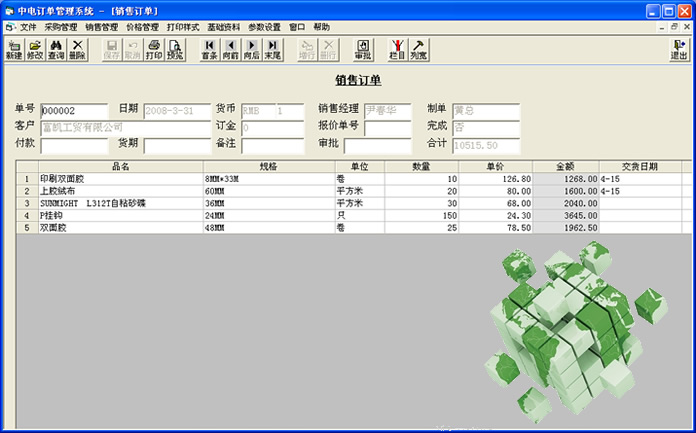Open the 销售管理 menu
Screen dimensions: 696x433
click(x=102, y=27)
